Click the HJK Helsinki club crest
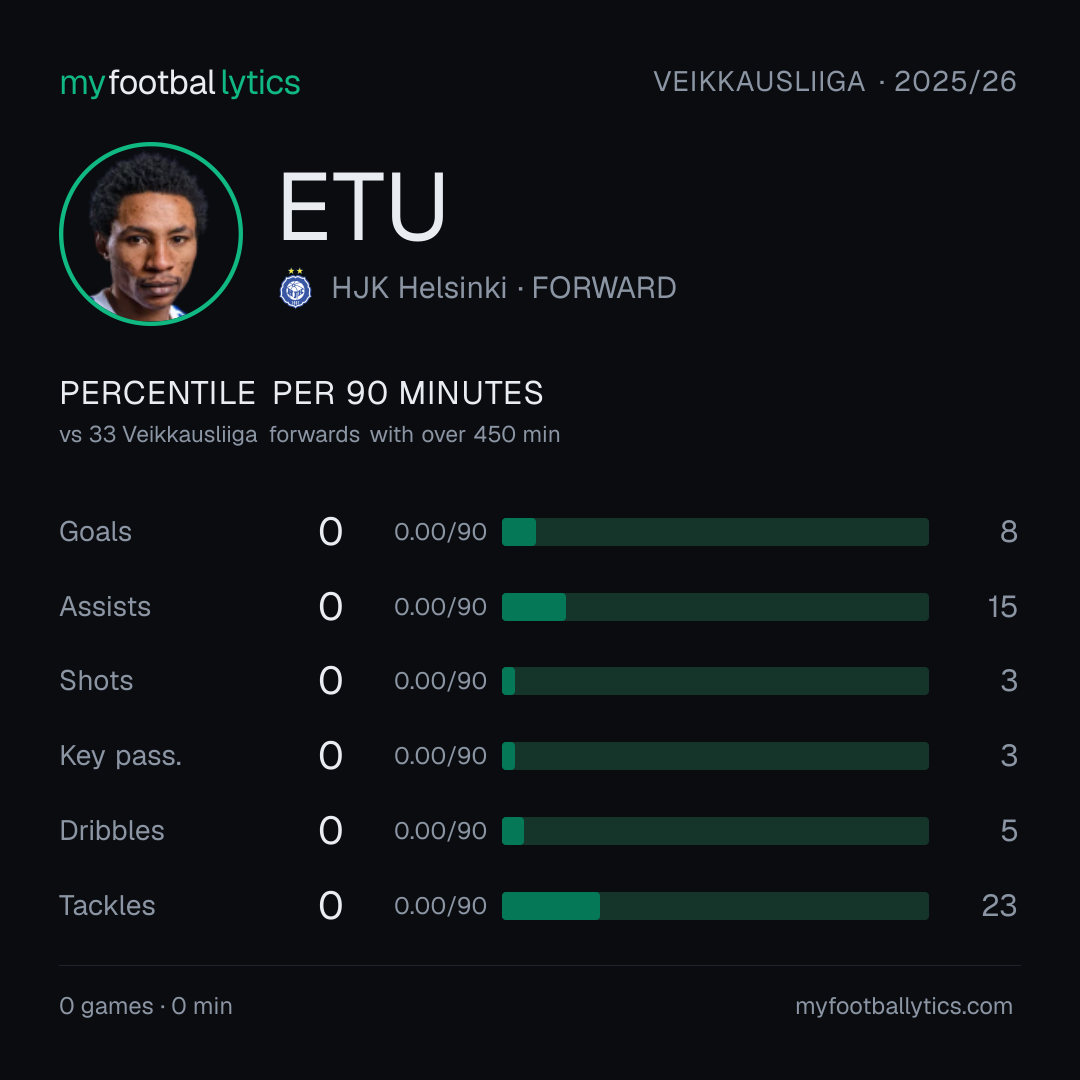 pyautogui.click(x=295, y=288)
